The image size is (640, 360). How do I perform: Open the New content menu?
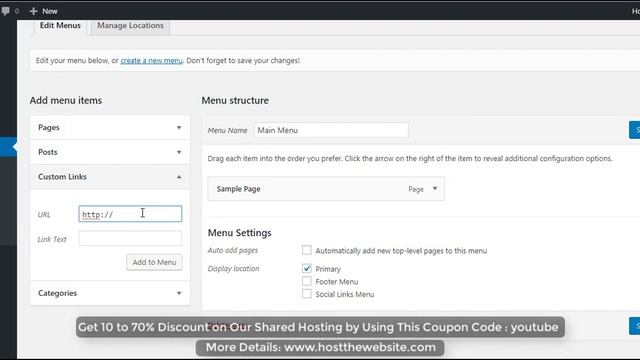click(x=44, y=11)
